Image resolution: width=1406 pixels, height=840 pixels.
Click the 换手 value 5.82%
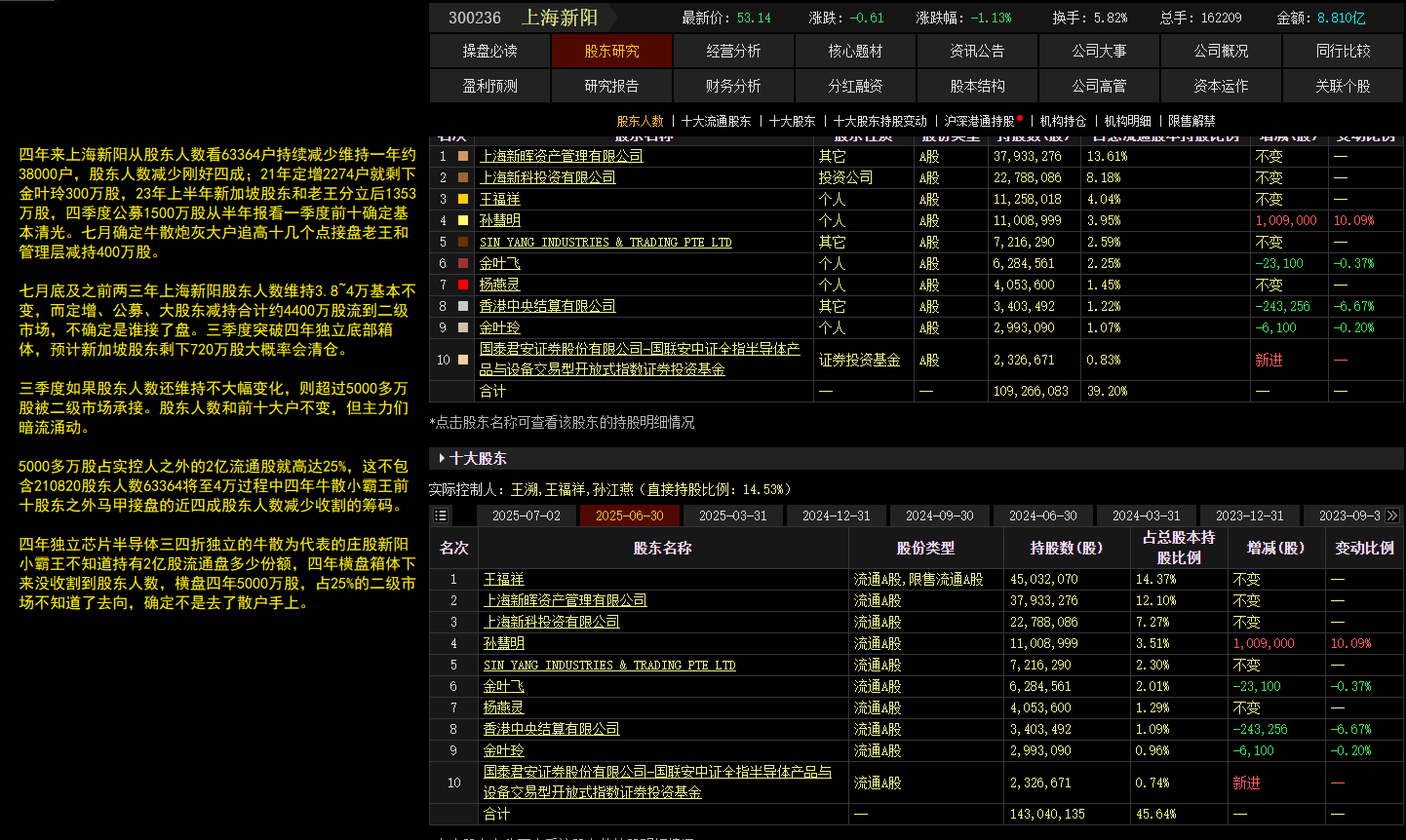[x=1110, y=18]
